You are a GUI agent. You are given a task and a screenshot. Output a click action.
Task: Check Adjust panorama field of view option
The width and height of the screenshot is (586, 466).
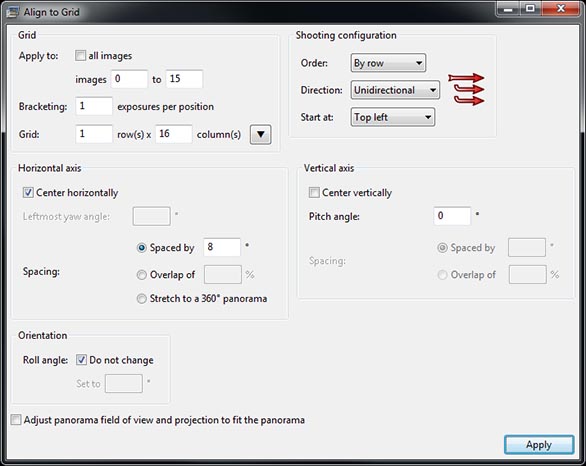click(16, 420)
